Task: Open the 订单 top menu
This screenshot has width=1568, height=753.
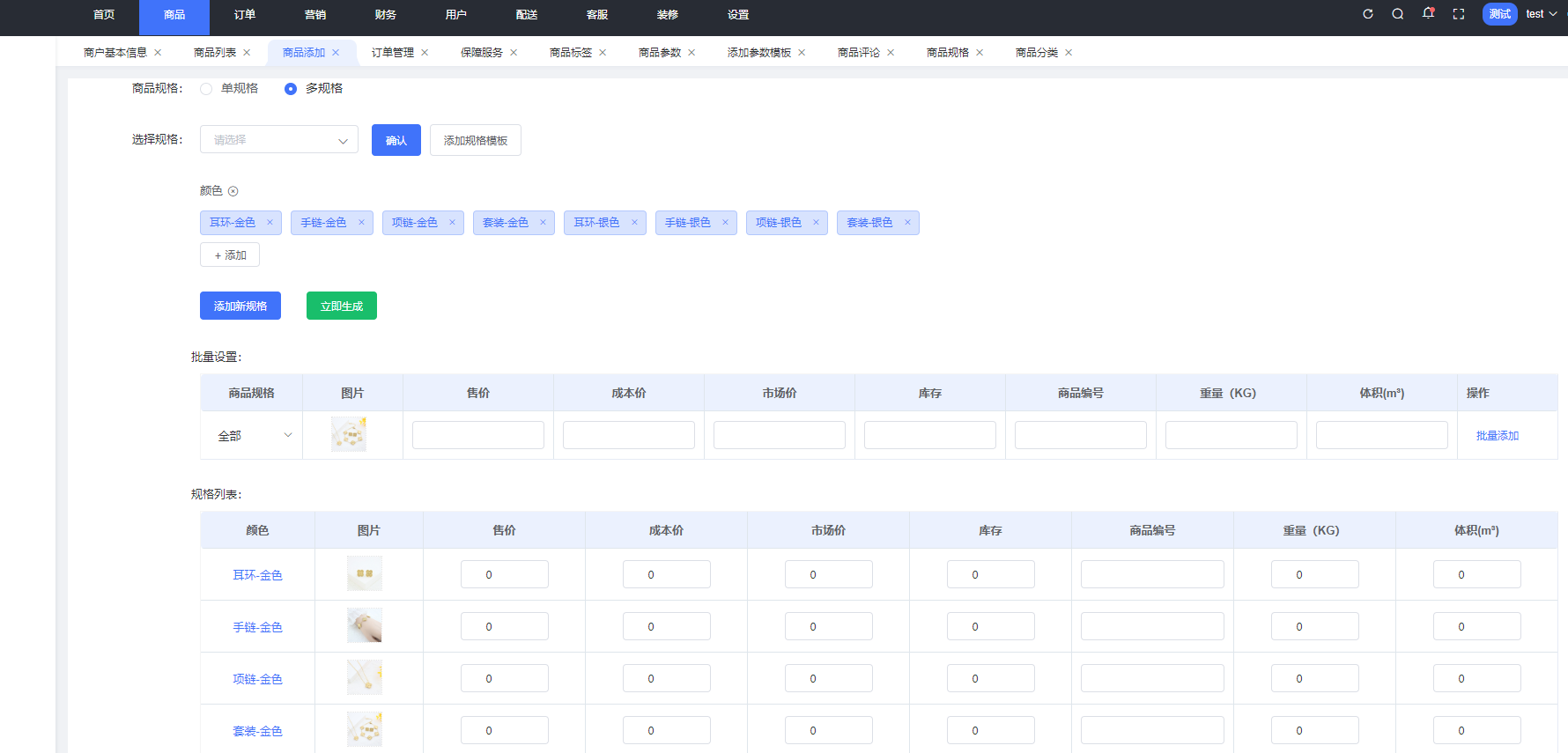Action: click(x=245, y=15)
